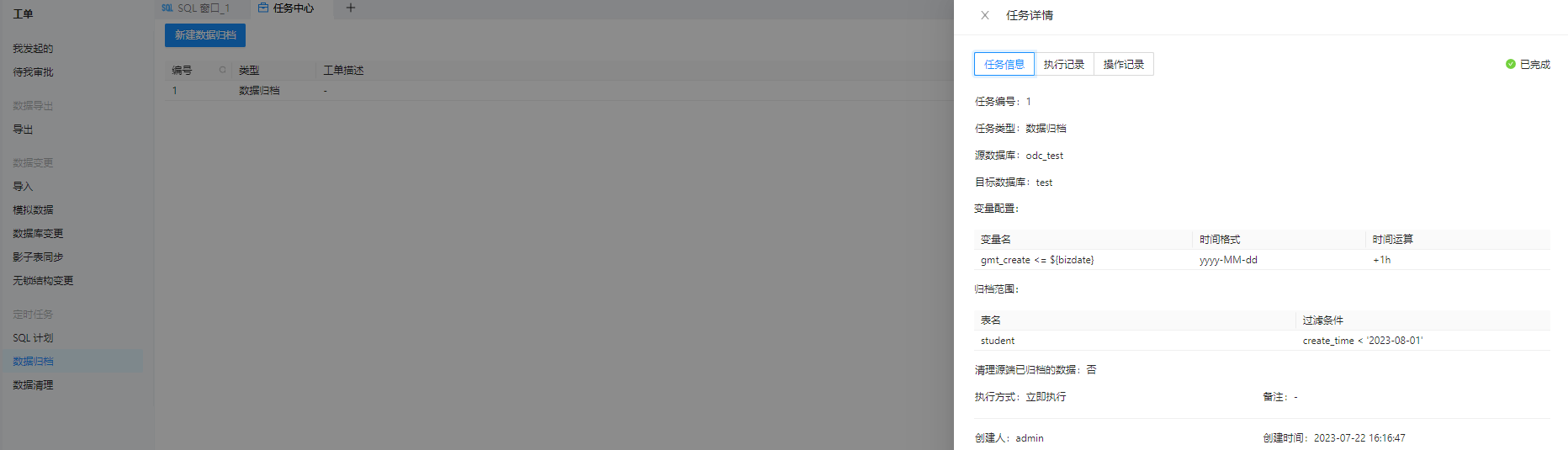1568x450 pixels.
Task: Open task number 1 link in the table
Action: point(175,91)
